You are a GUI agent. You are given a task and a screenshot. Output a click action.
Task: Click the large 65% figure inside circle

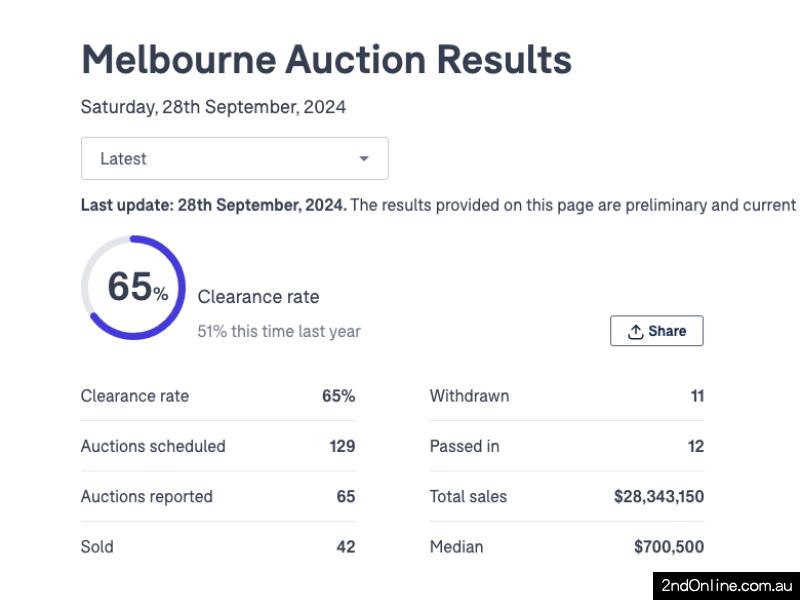pyautogui.click(x=138, y=287)
